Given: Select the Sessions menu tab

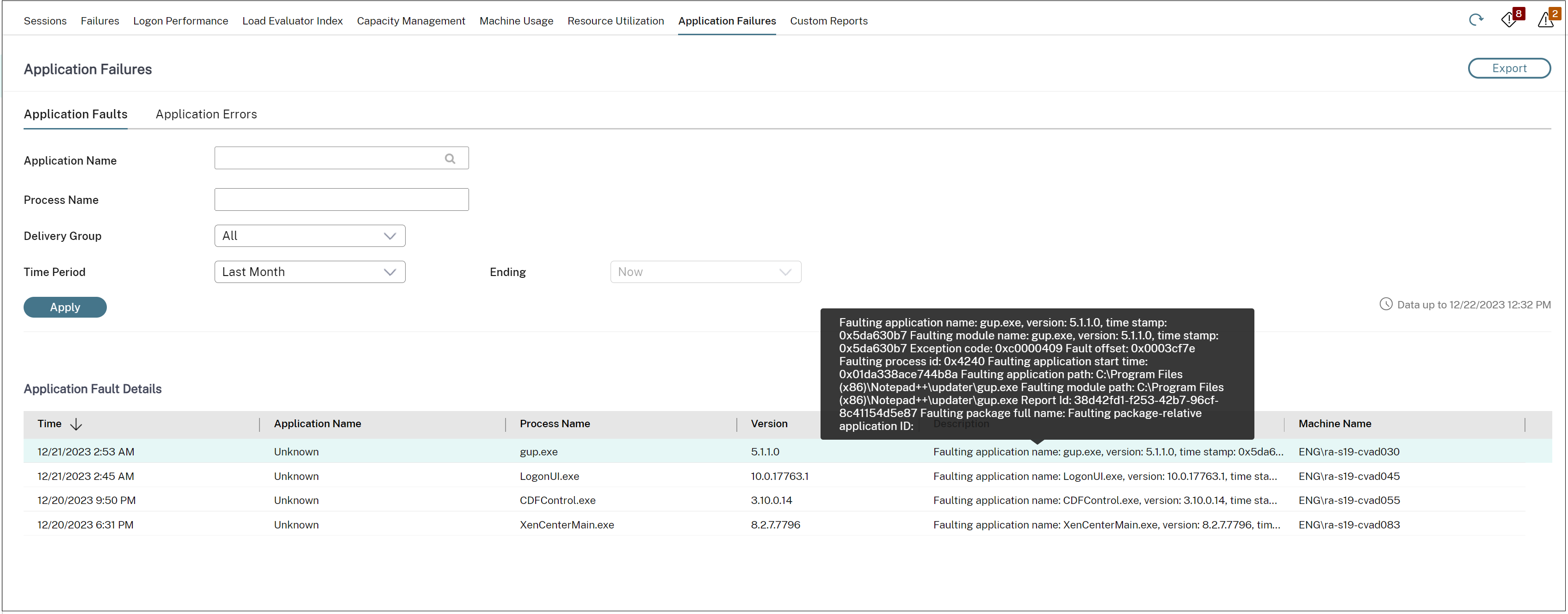Looking at the screenshot, I should coord(44,20).
